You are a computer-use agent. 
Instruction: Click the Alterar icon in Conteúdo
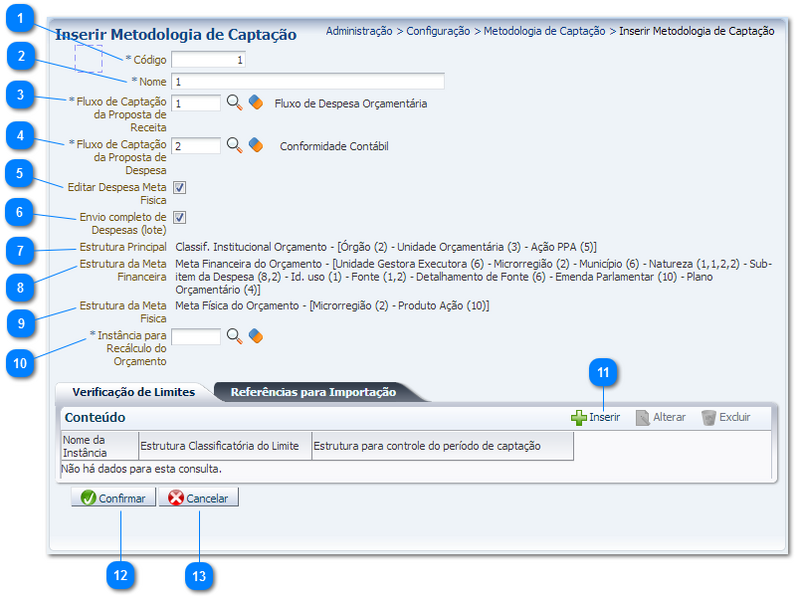point(640,417)
